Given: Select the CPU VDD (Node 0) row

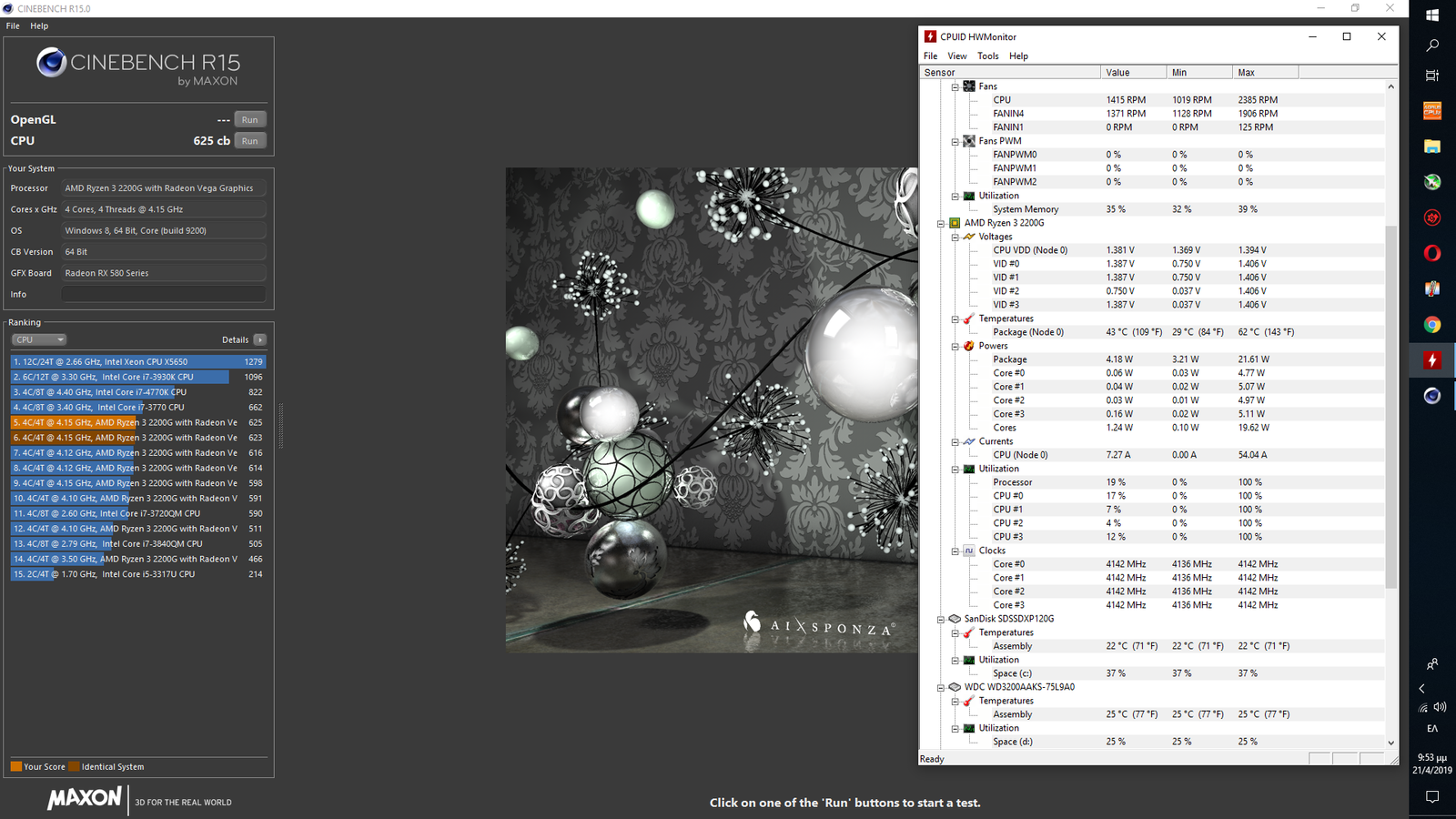Looking at the screenshot, I should tap(1155, 250).
